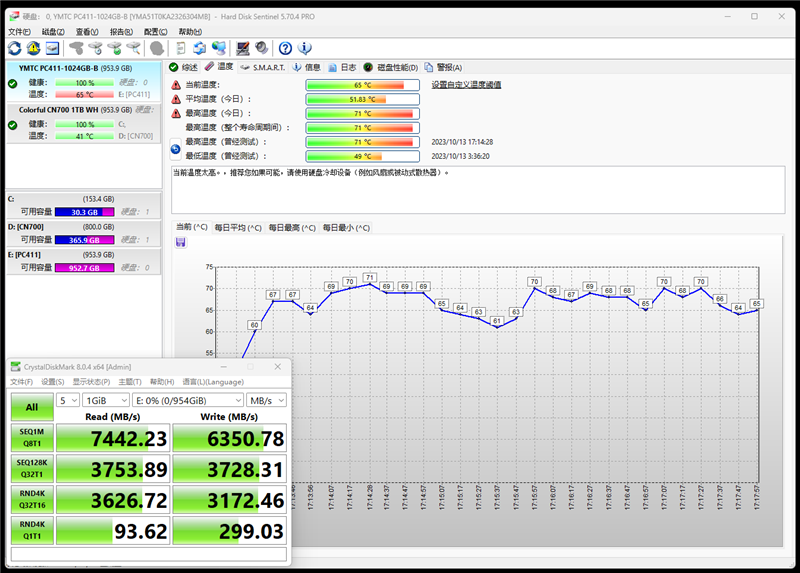Expand the 1GiB test size dropdown
The height and width of the screenshot is (573, 800).
[x=105, y=400]
